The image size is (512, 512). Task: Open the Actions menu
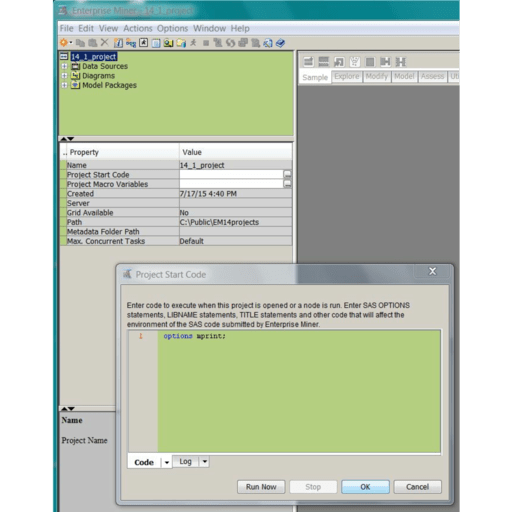138,28
